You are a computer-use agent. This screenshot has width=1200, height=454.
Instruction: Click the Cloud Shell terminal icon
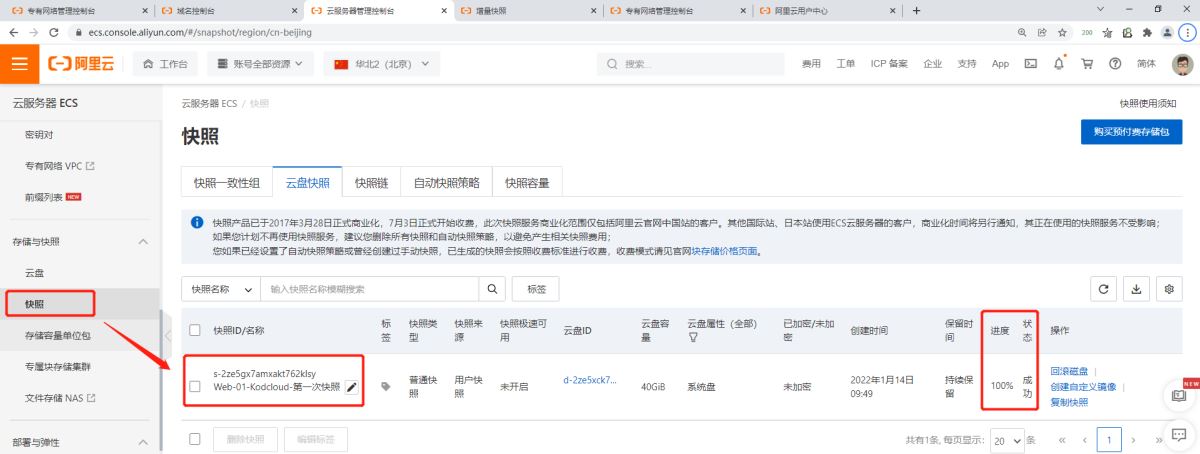(1031, 64)
